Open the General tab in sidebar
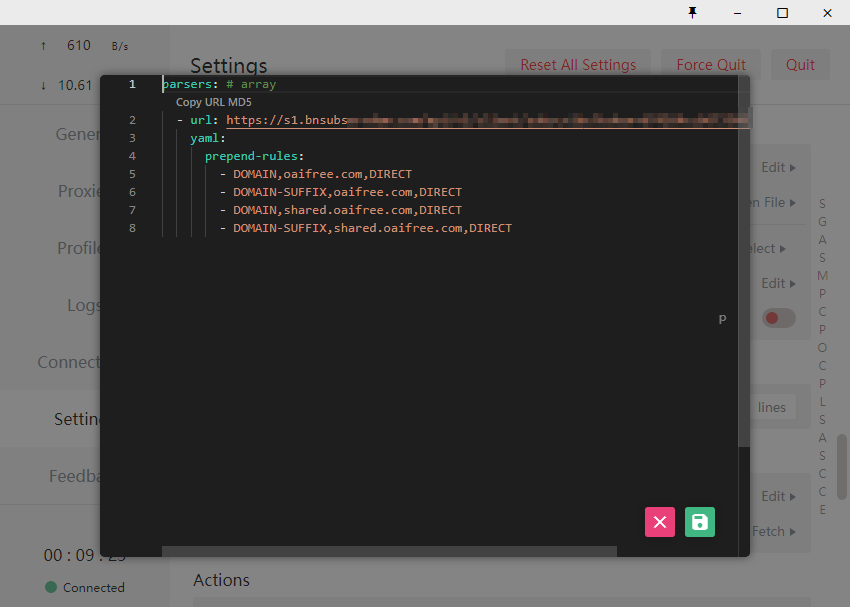This screenshot has width=850, height=607. click(78, 134)
